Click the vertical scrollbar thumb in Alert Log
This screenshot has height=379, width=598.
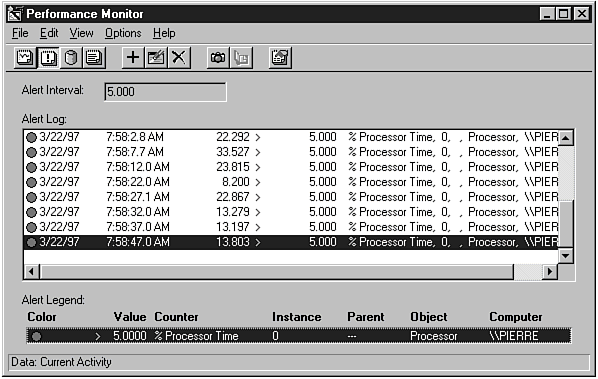pyautogui.click(x=566, y=224)
